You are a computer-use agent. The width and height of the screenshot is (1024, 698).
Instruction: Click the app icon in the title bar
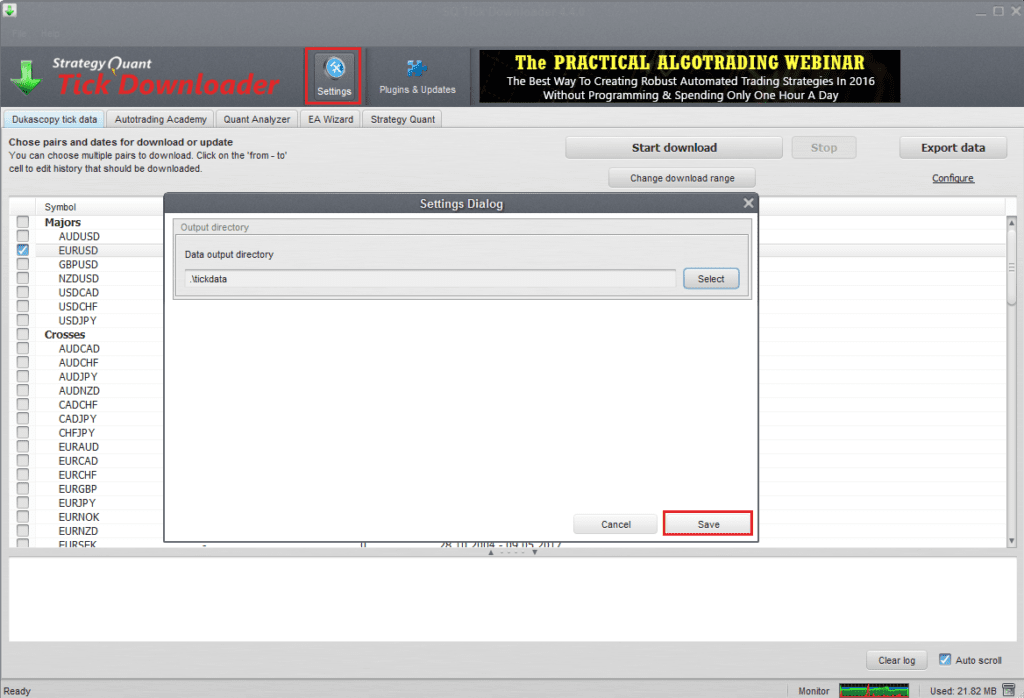(9, 10)
